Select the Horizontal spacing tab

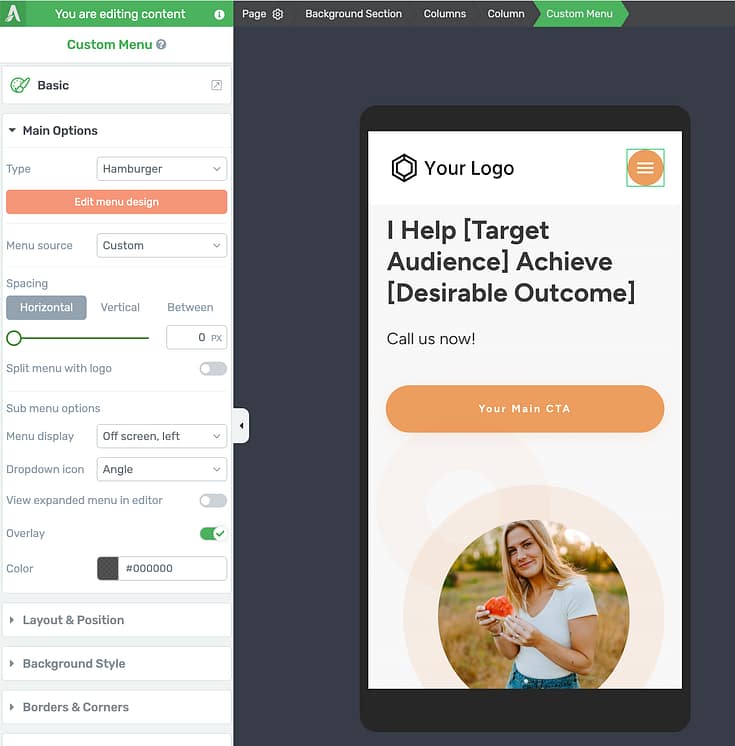pos(46,307)
